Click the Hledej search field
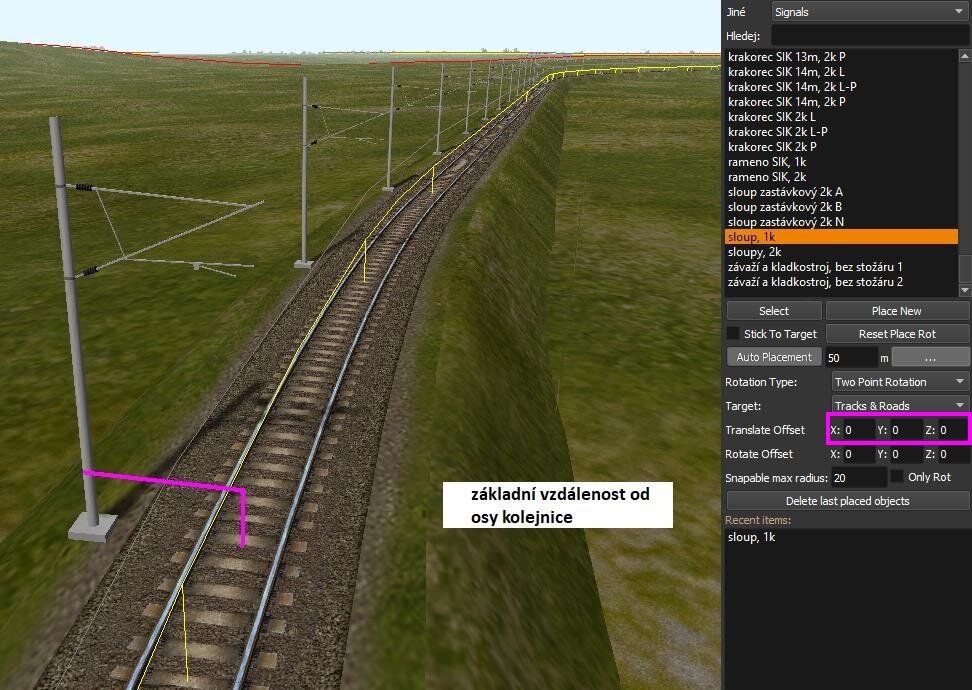This screenshot has height=690, width=972. (x=869, y=36)
